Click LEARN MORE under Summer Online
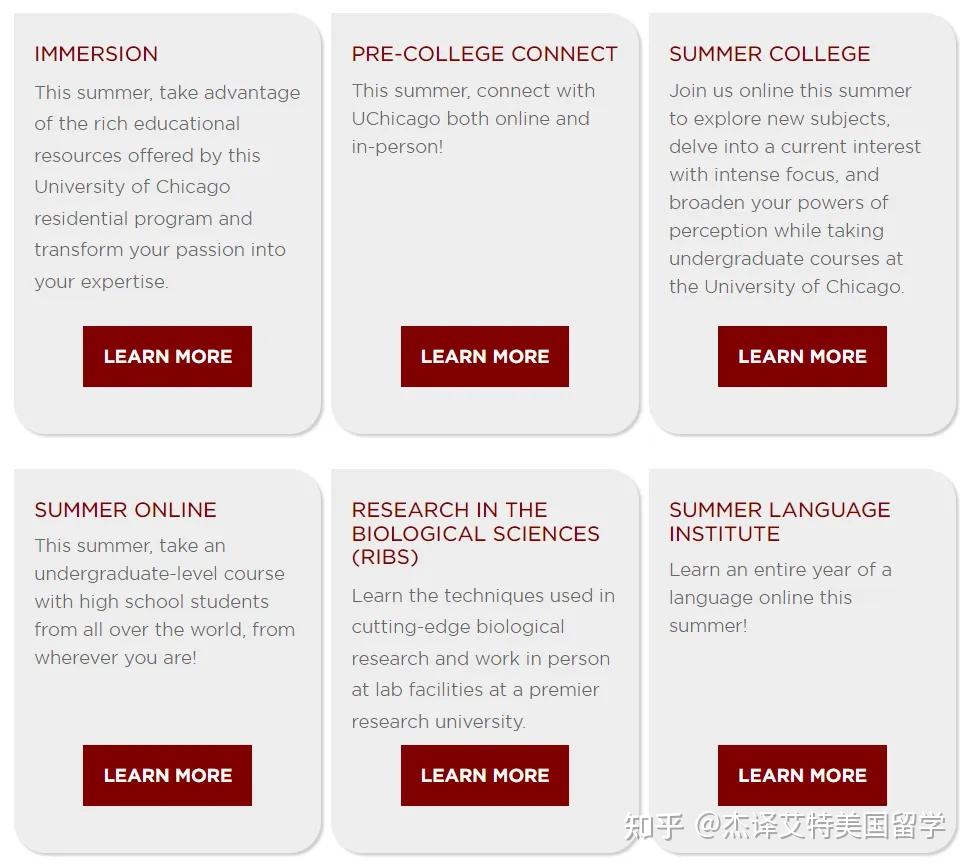Image resolution: width=971 pixels, height=866 pixels. 167,775
